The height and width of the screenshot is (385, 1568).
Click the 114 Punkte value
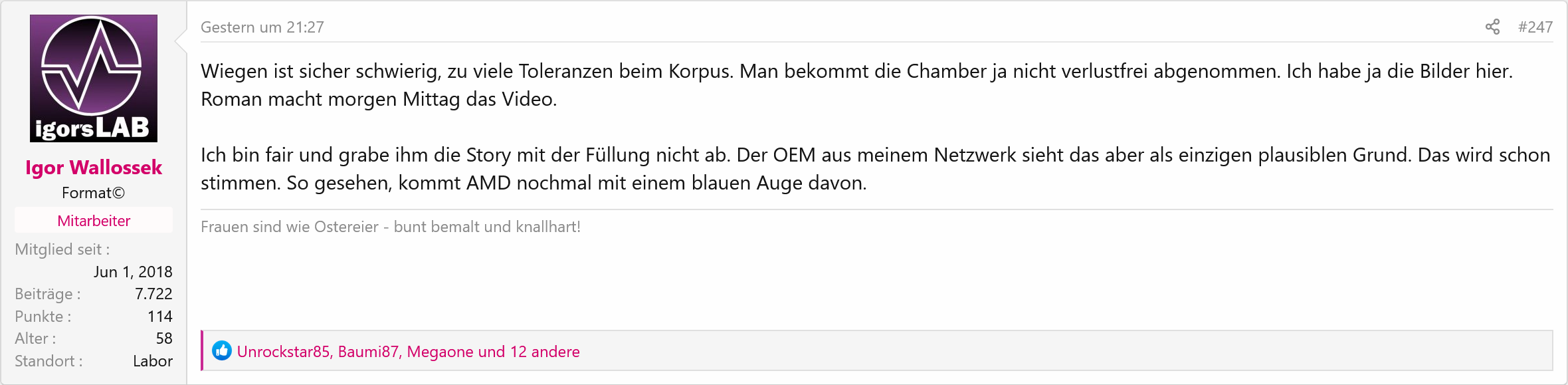[159, 317]
